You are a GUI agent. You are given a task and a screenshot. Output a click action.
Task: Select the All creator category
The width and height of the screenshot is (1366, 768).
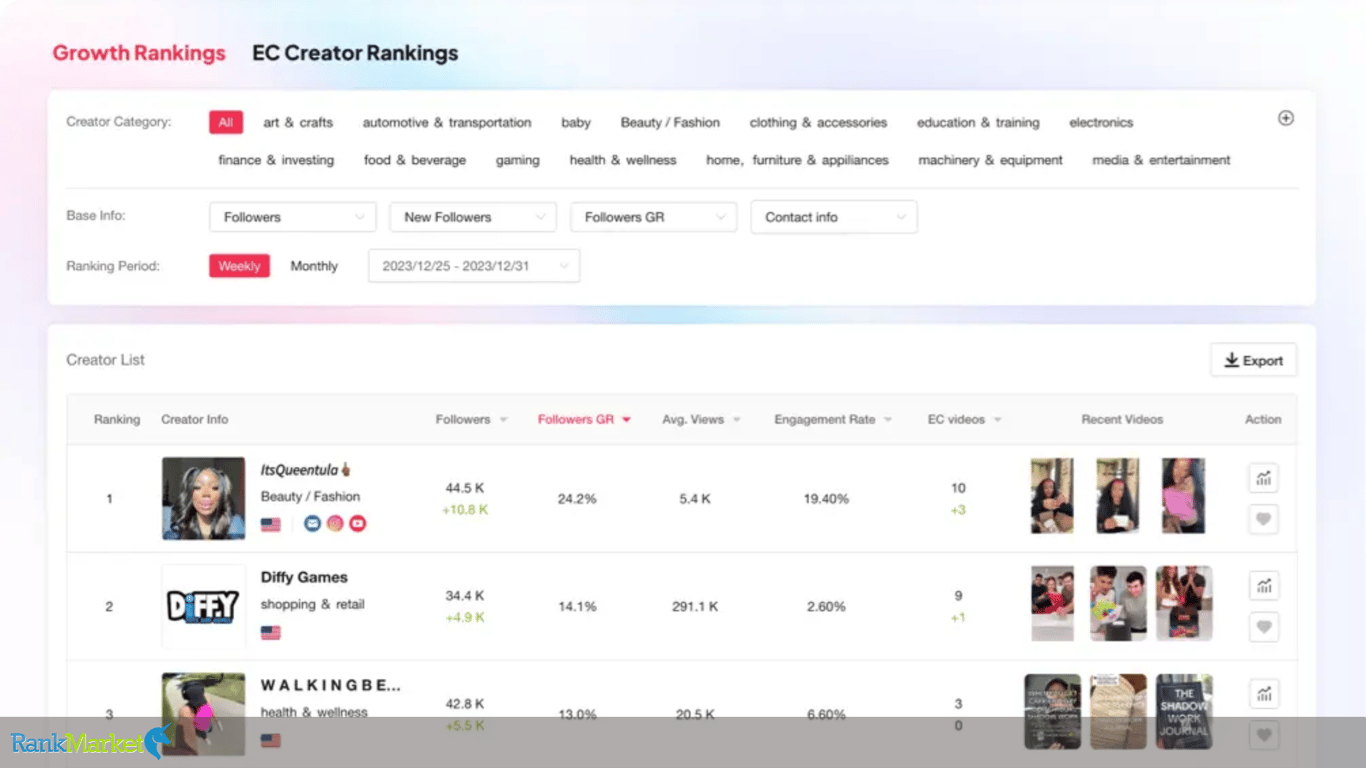(x=226, y=122)
